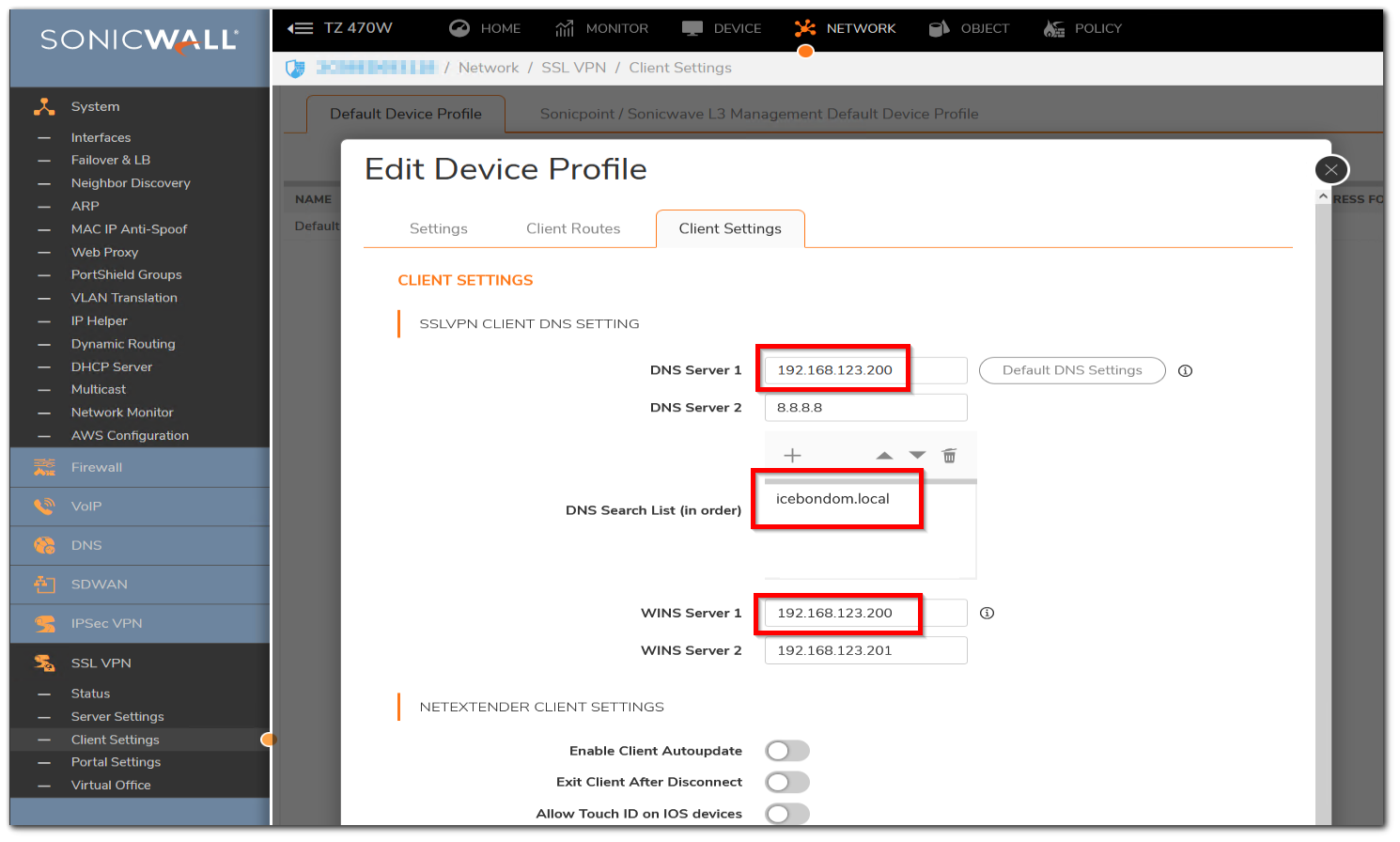Open PortShield Groups page
Image resolution: width=1400 pixels, height=842 pixels.
(x=127, y=274)
